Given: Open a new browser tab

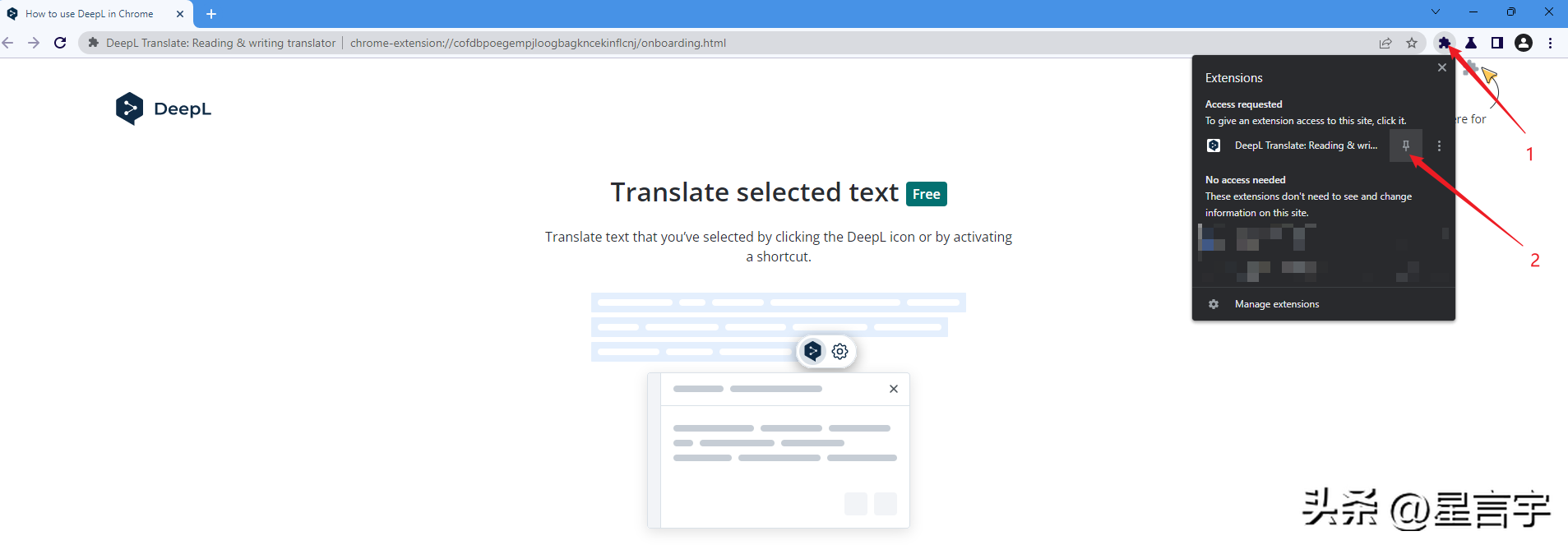Looking at the screenshot, I should [x=211, y=14].
